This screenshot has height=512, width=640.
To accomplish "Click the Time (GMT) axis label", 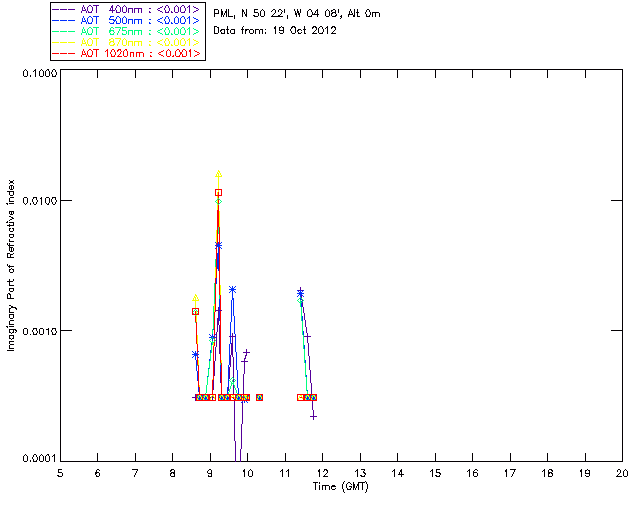I will point(340,487).
